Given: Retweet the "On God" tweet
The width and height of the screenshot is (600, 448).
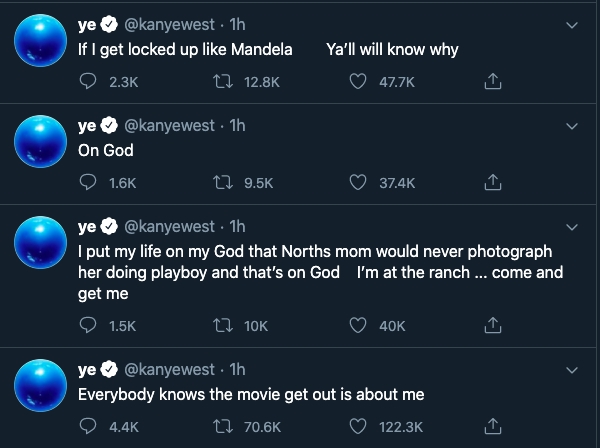Looking at the screenshot, I should pyautogui.click(x=226, y=183).
